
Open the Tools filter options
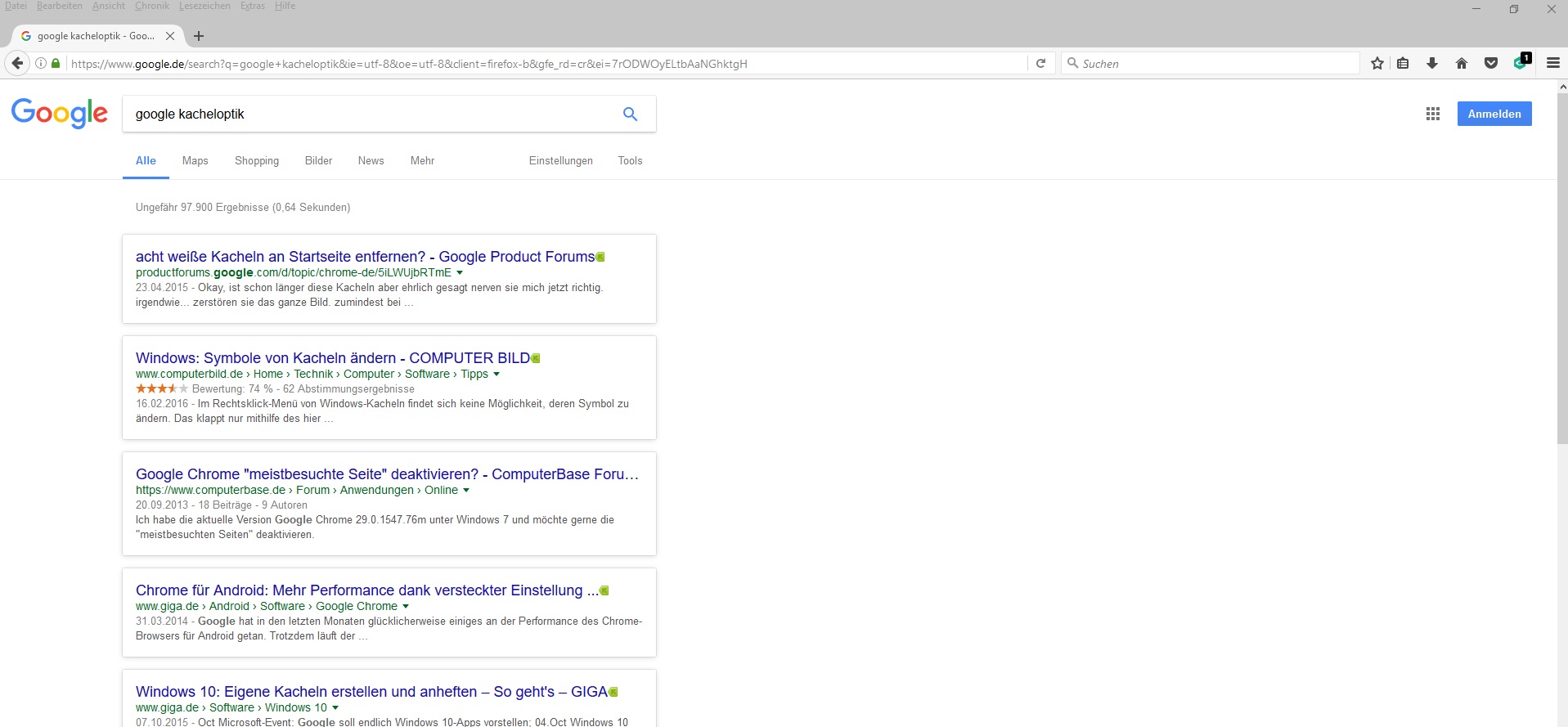(630, 161)
